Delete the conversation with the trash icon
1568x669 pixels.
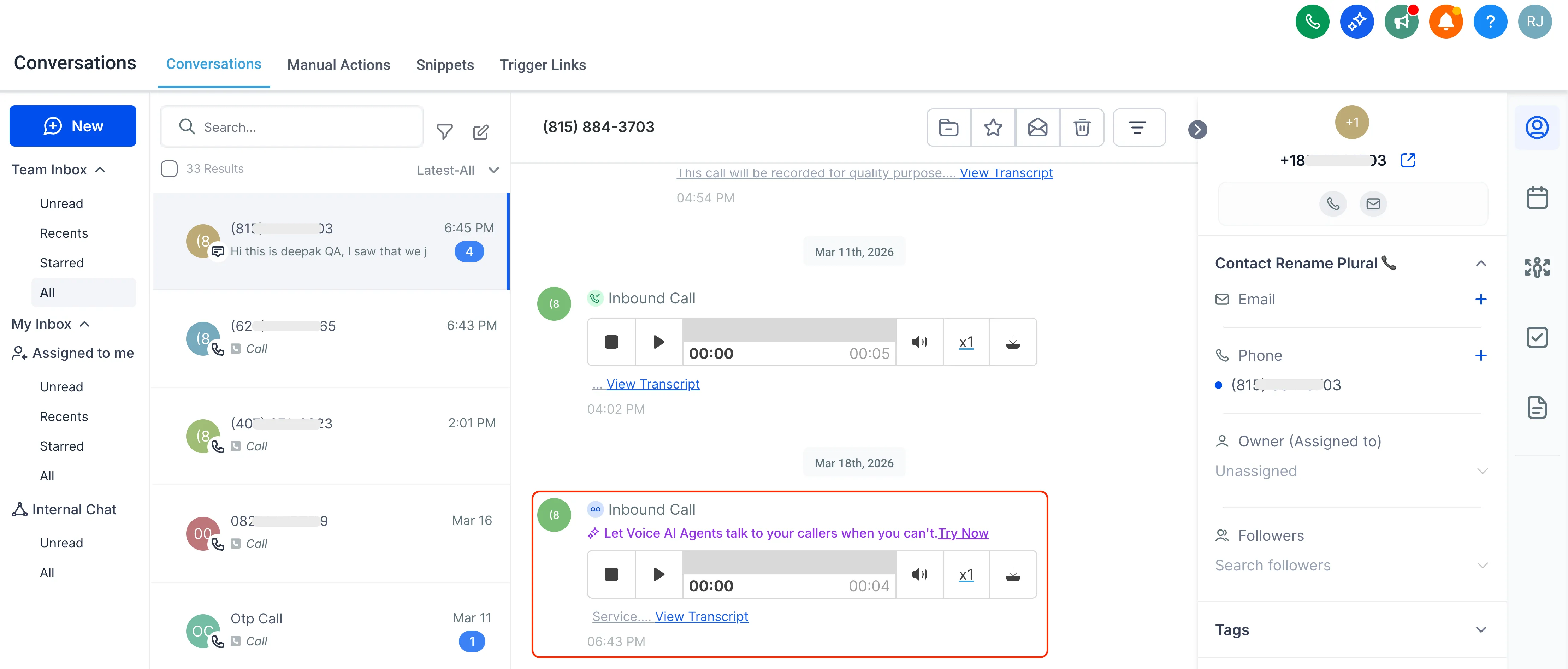1082,128
